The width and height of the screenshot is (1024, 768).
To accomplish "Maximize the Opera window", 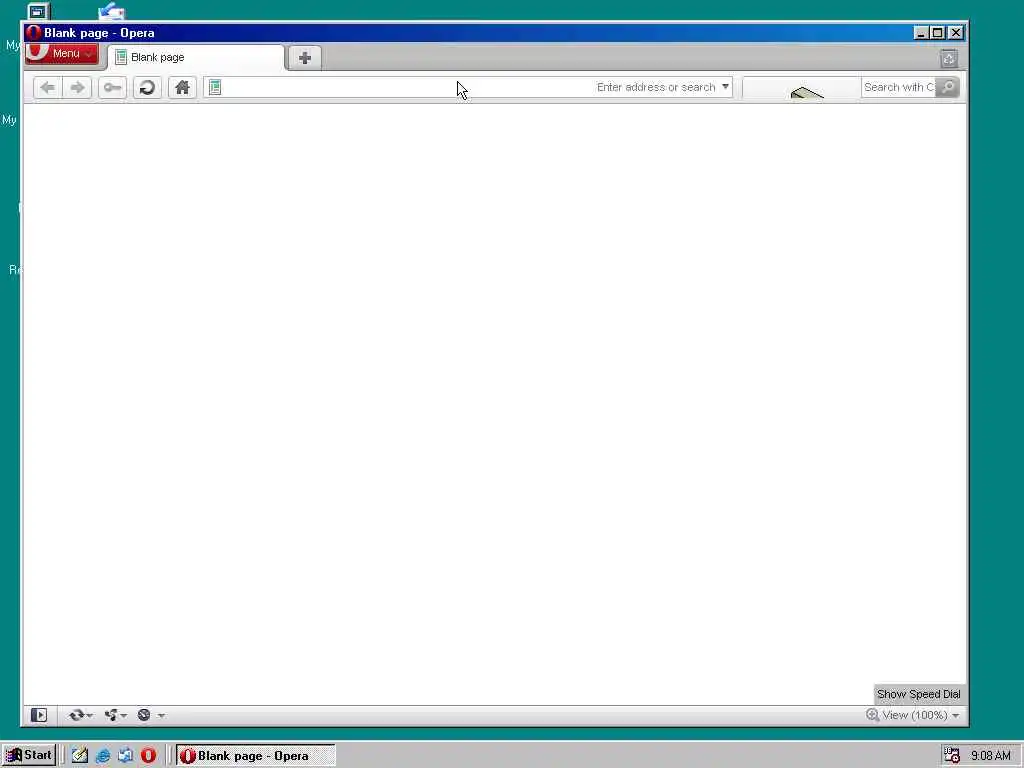I will tap(937, 33).
